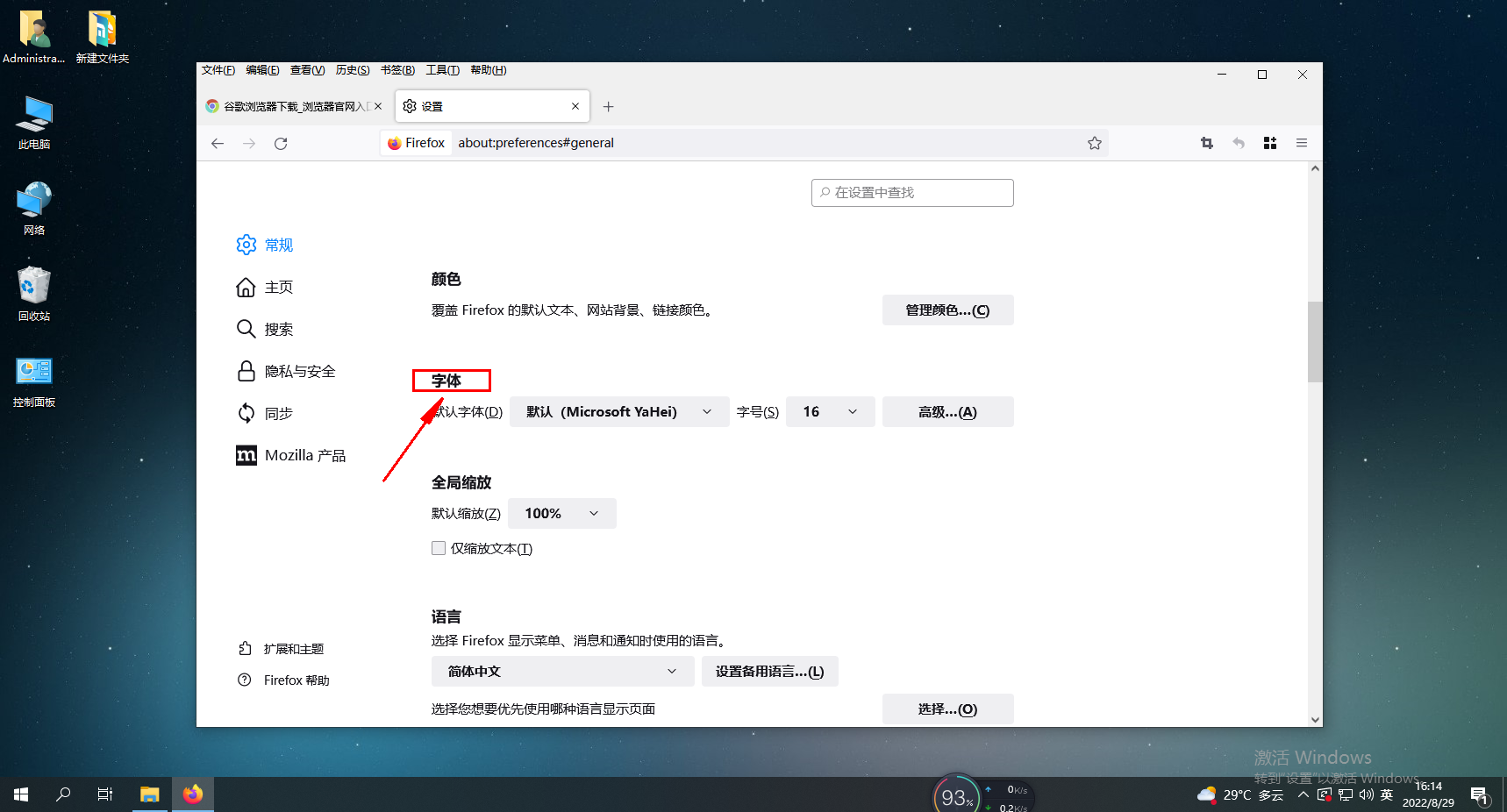Image resolution: width=1507 pixels, height=812 pixels.
Task: Focus the 在设置中查找 search field
Action: 912,193
